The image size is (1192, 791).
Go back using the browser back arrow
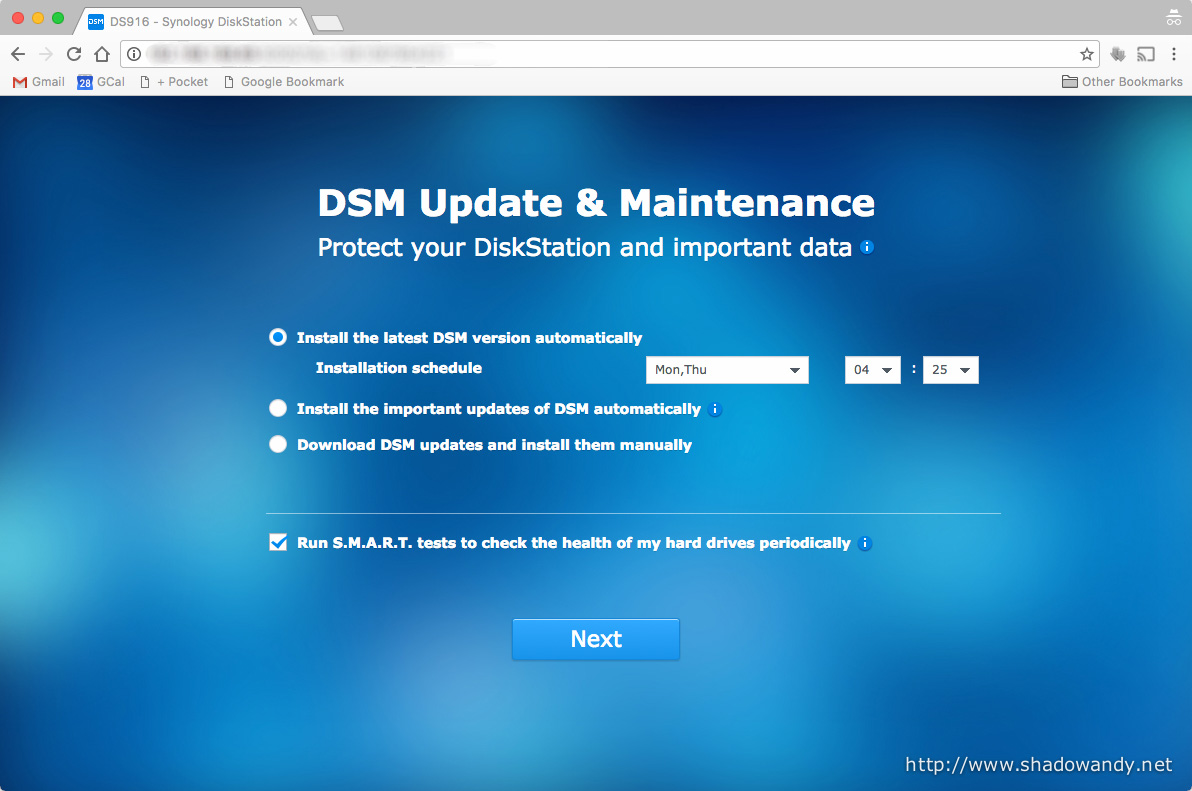coord(18,54)
